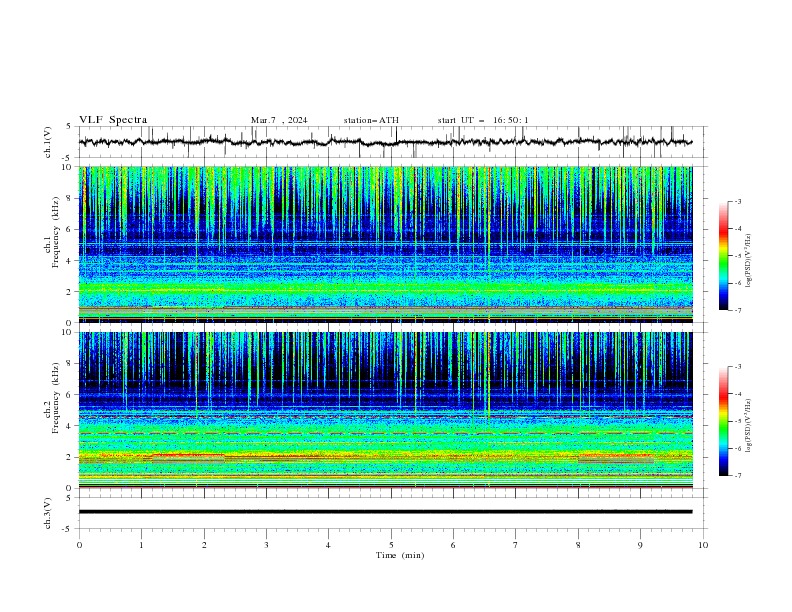Click the ch.1 voltage waveform trace

point(385,142)
